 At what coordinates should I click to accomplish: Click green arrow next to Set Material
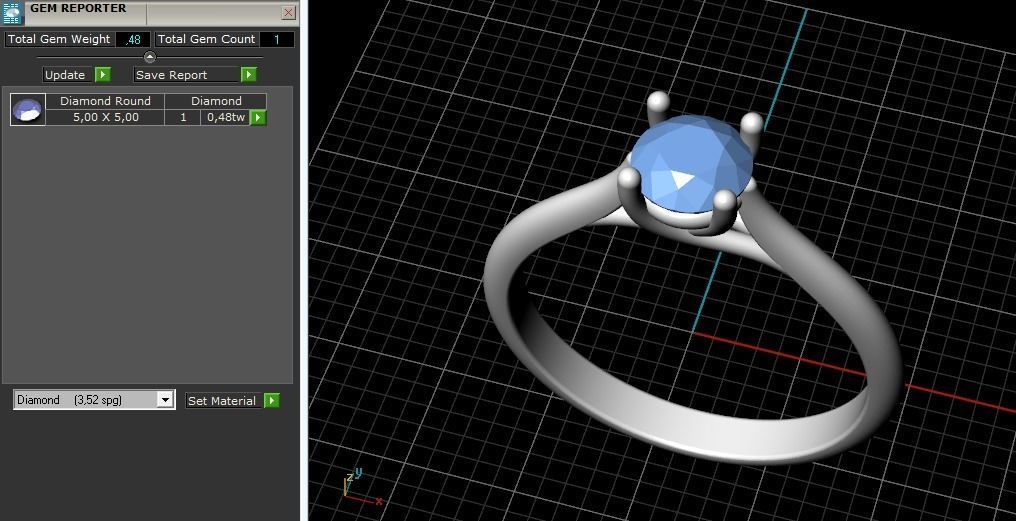(272, 400)
